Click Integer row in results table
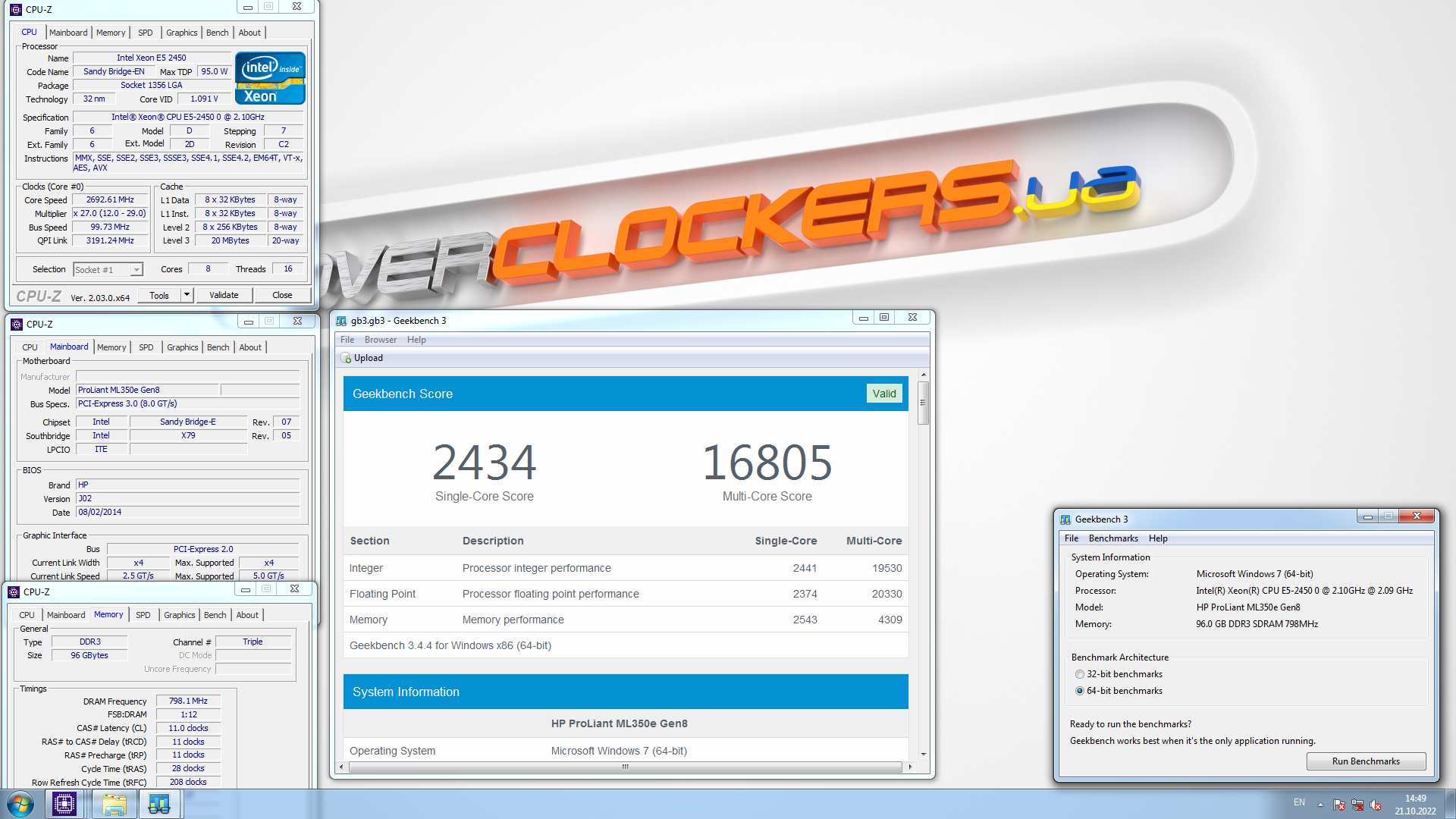The height and width of the screenshot is (819, 1456). 626,568
